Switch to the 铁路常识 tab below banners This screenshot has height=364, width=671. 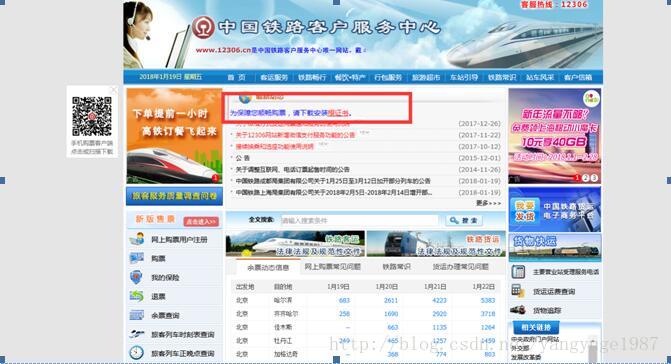point(396,267)
